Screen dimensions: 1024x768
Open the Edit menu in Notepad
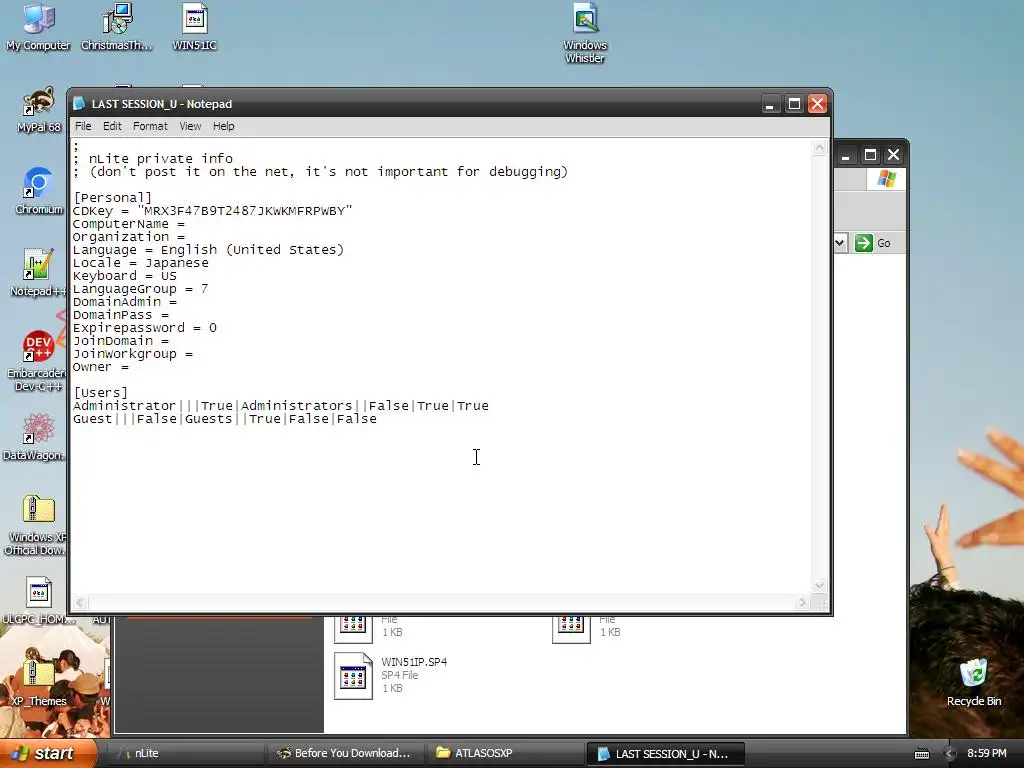coord(112,126)
